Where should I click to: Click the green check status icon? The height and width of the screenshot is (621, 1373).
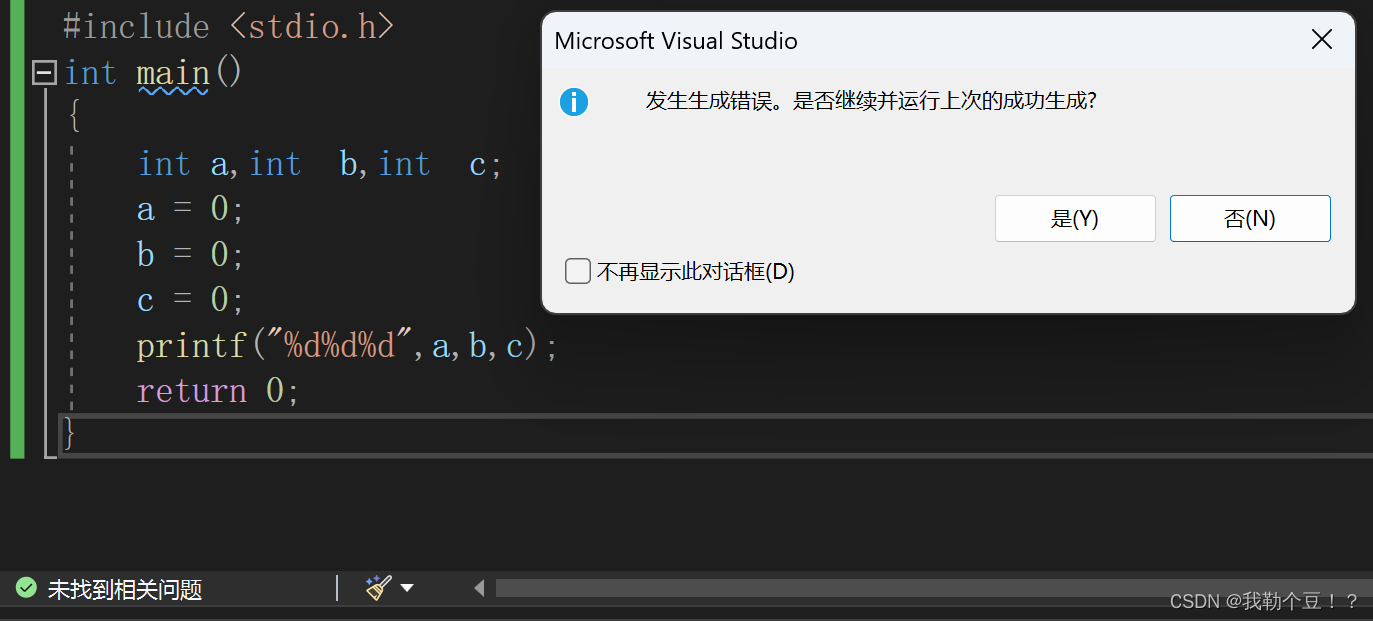26,588
